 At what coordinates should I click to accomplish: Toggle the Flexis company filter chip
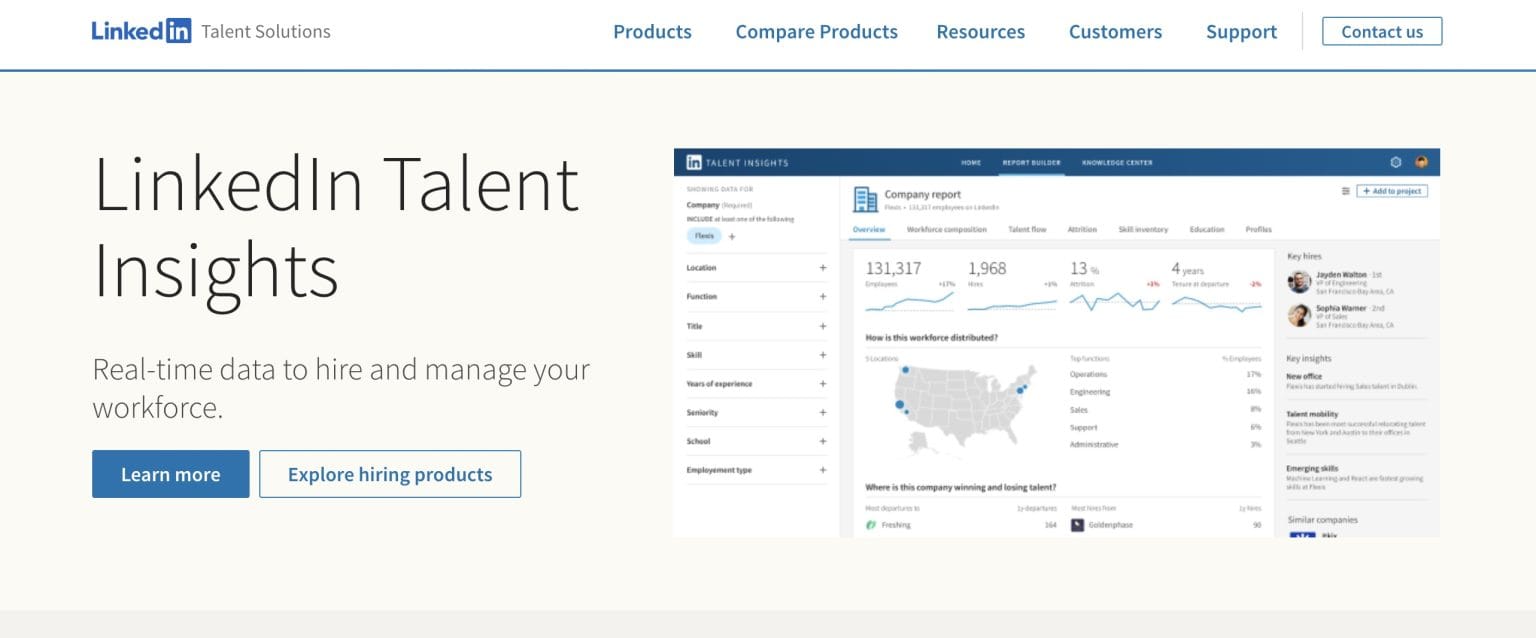click(703, 236)
